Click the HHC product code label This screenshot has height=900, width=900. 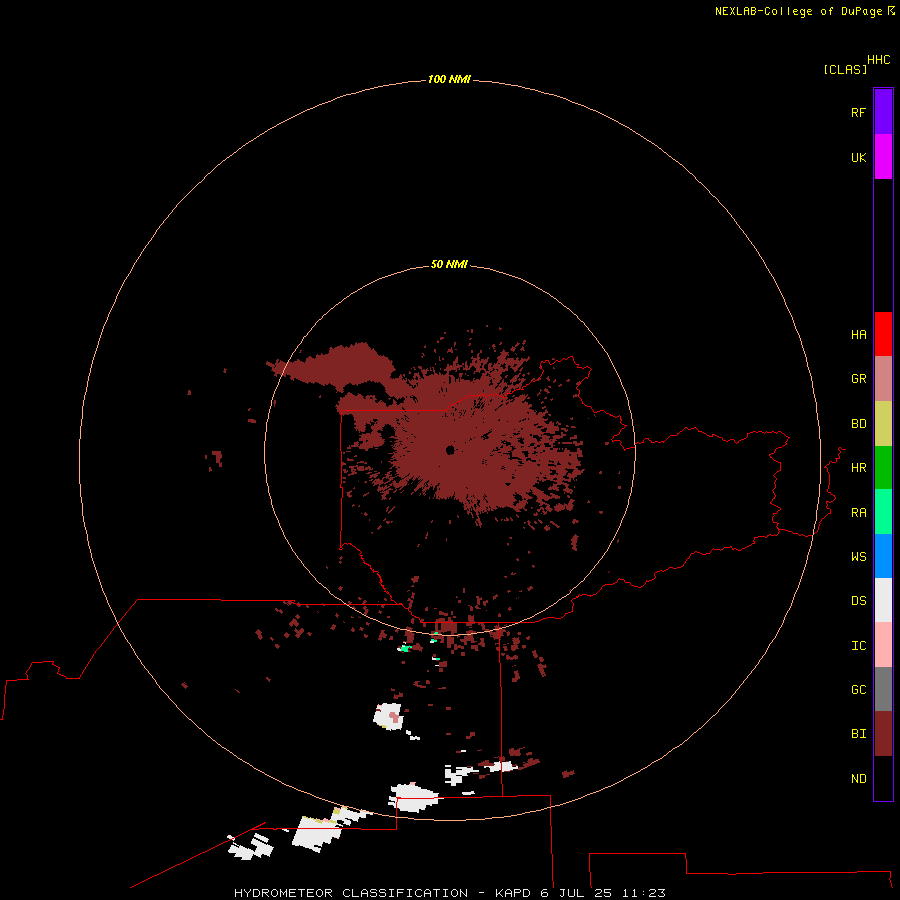point(879,60)
